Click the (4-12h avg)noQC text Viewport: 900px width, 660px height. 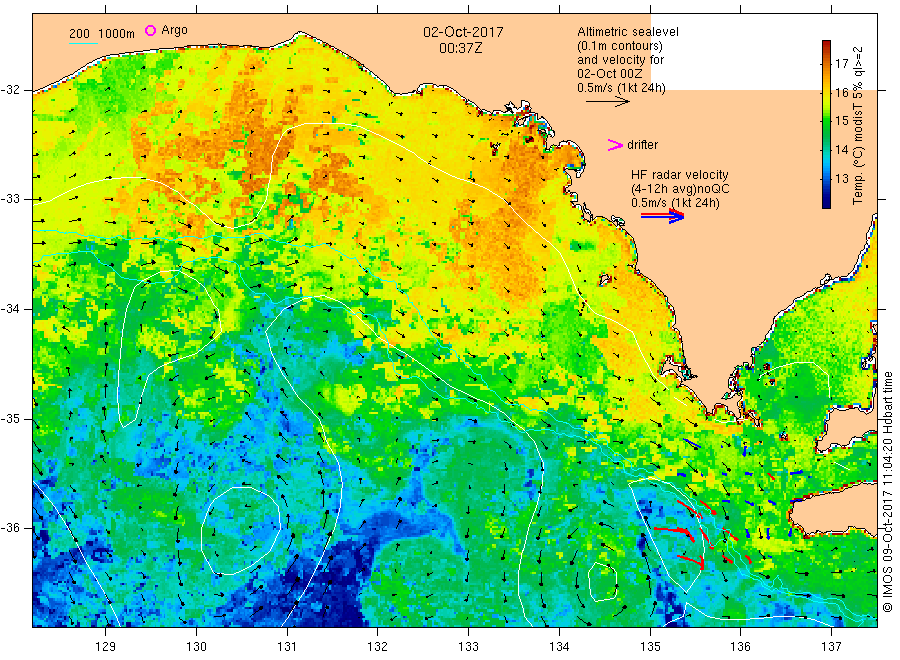(x=680, y=189)
